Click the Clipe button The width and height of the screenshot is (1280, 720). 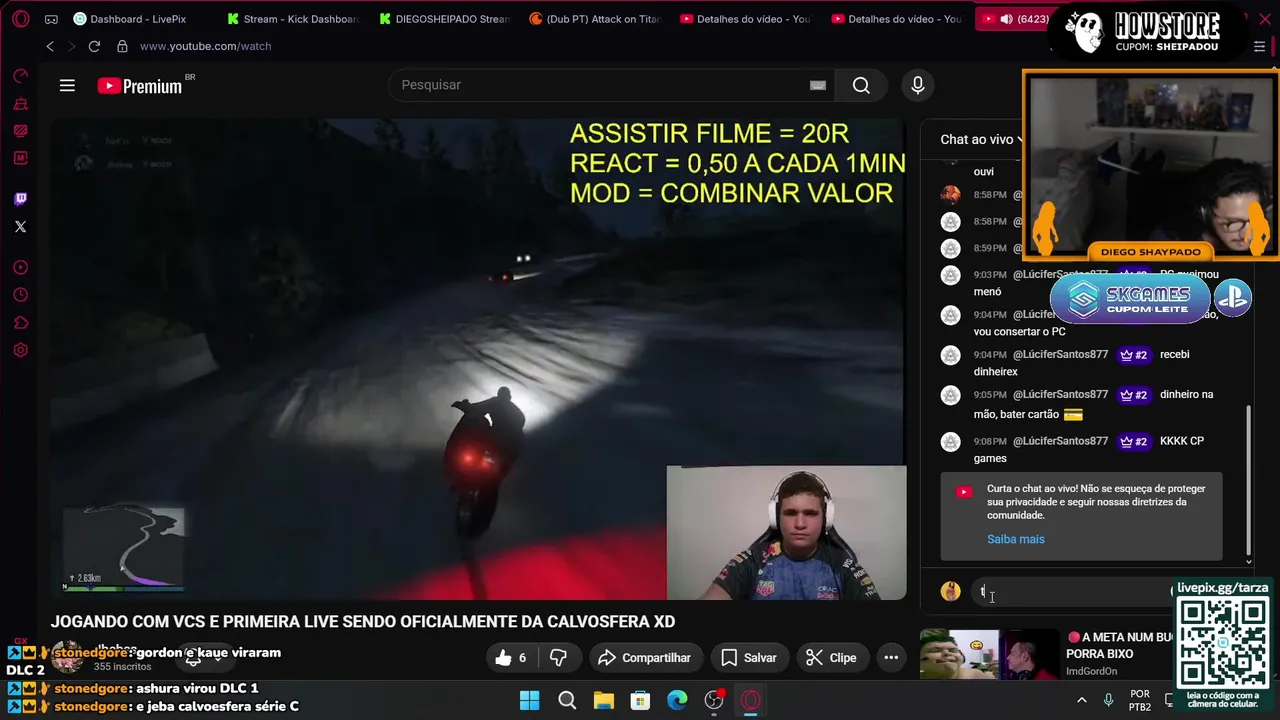point(832,657)
